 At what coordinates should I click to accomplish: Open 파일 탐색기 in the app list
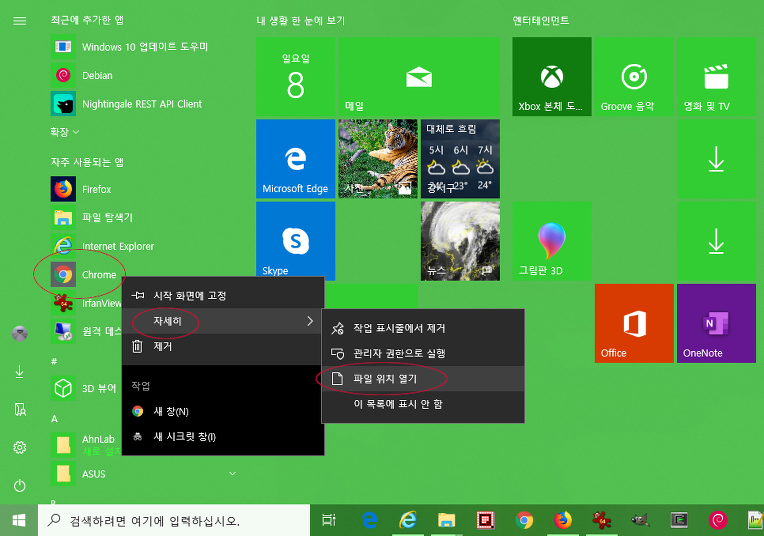[x=93, y=217]
